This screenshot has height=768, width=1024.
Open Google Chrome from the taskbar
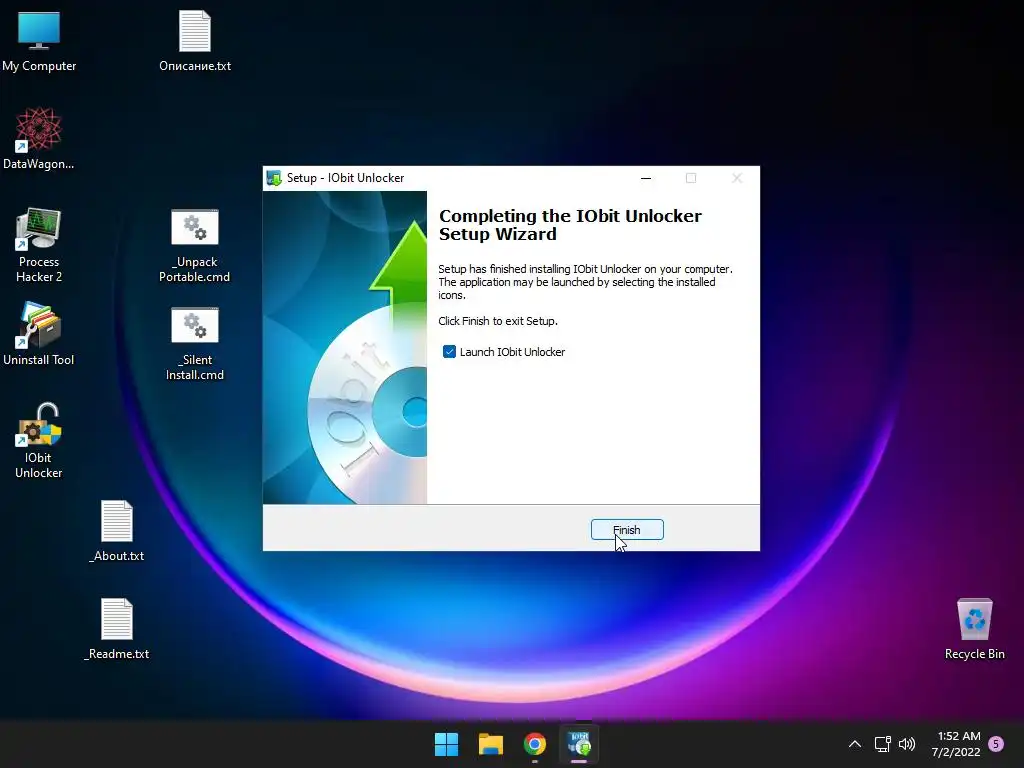(535, 744)
